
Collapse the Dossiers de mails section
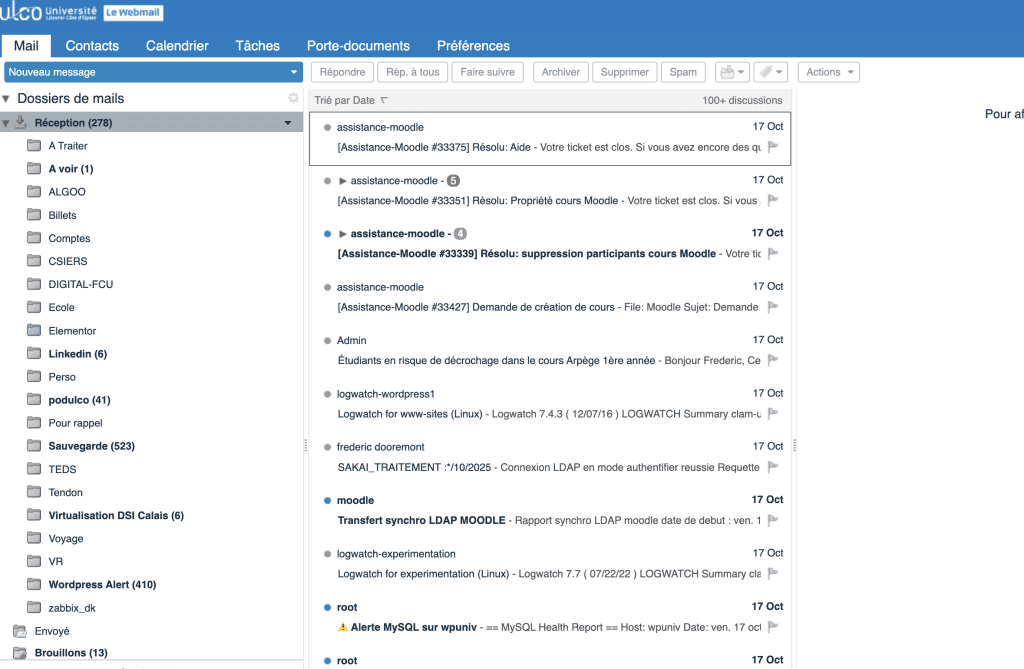7,99
